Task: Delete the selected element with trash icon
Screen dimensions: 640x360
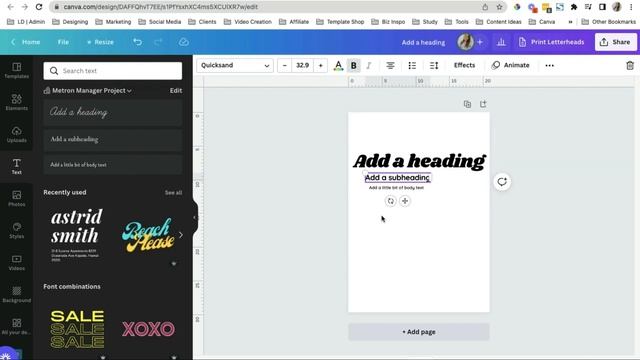Action: 630,65
